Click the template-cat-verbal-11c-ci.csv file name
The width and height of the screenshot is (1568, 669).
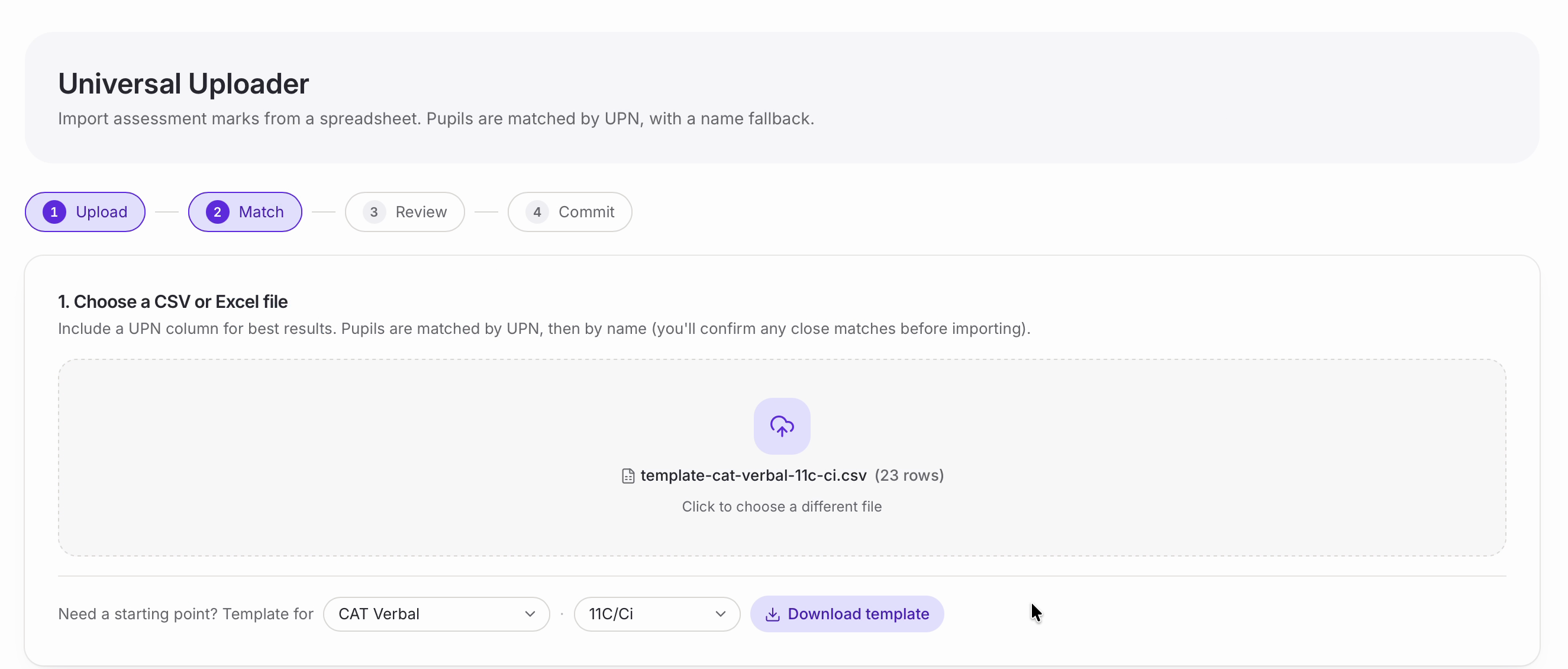tap(753, 476)
